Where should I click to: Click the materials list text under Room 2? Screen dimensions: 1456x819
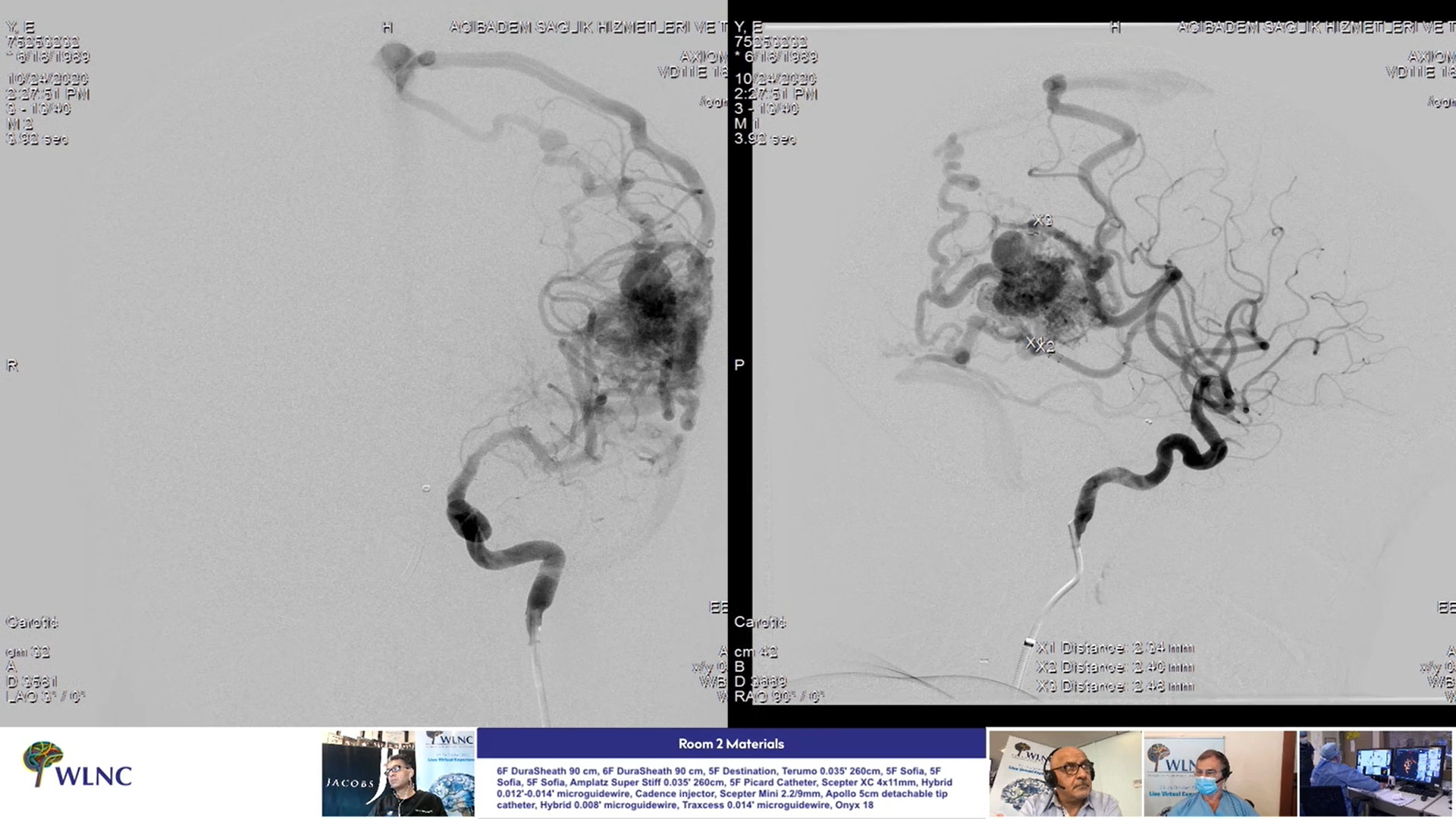724,788
